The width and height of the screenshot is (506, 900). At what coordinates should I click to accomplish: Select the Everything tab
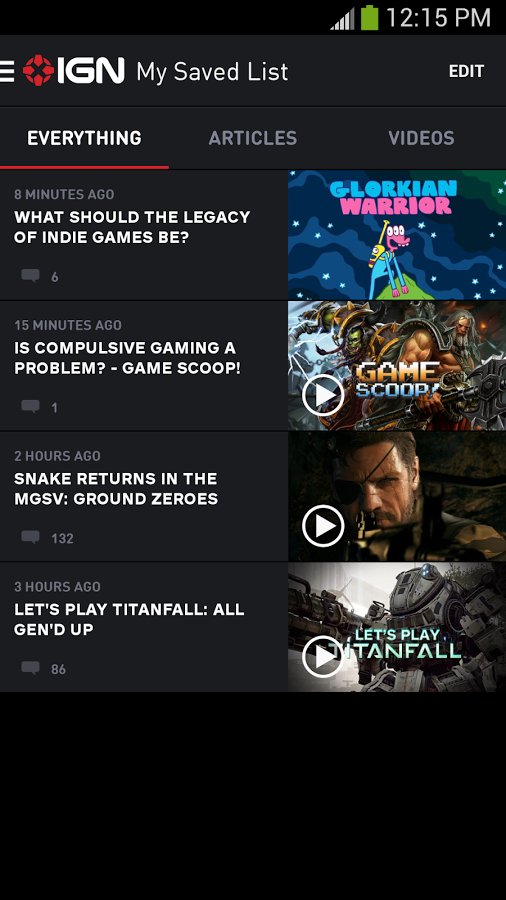[x=84, y=138]
